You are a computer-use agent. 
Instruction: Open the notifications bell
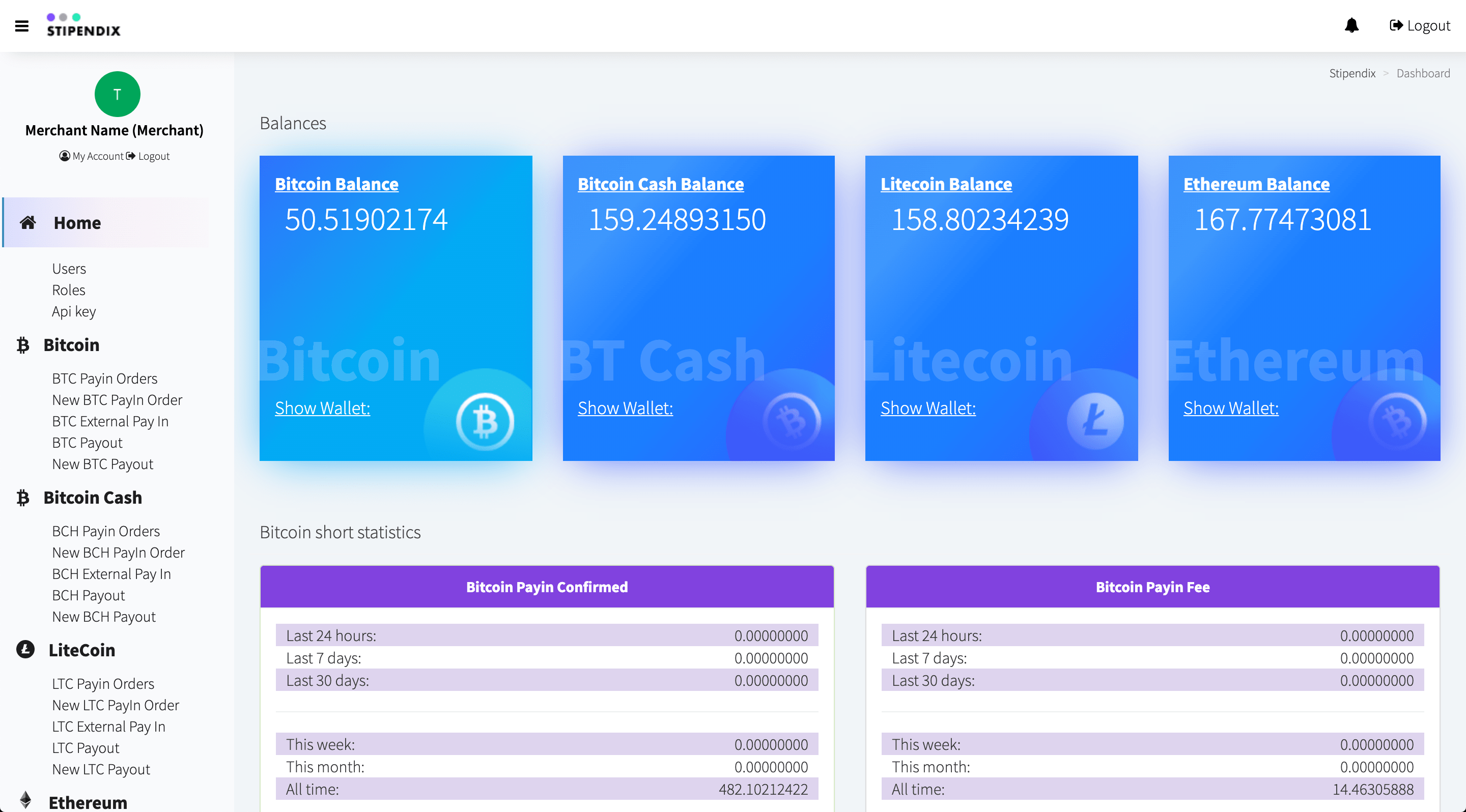click(1351, 25)
